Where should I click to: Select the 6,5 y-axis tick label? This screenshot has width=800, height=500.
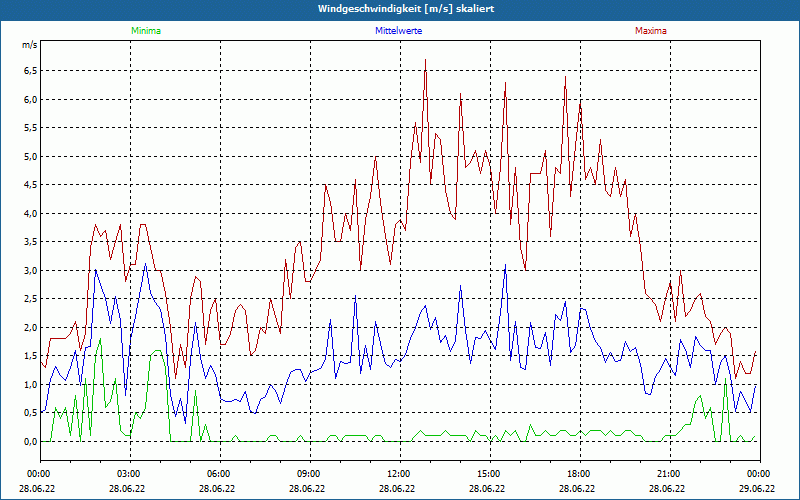31,70
